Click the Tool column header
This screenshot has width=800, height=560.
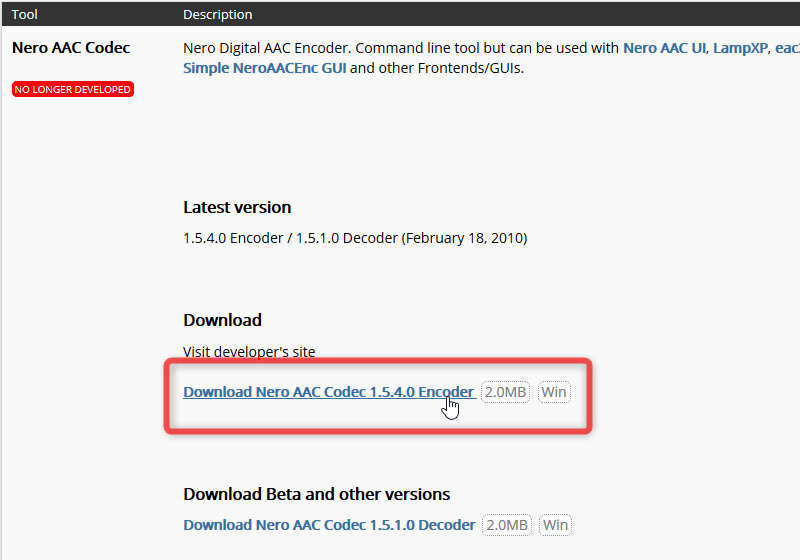point(24,14)
